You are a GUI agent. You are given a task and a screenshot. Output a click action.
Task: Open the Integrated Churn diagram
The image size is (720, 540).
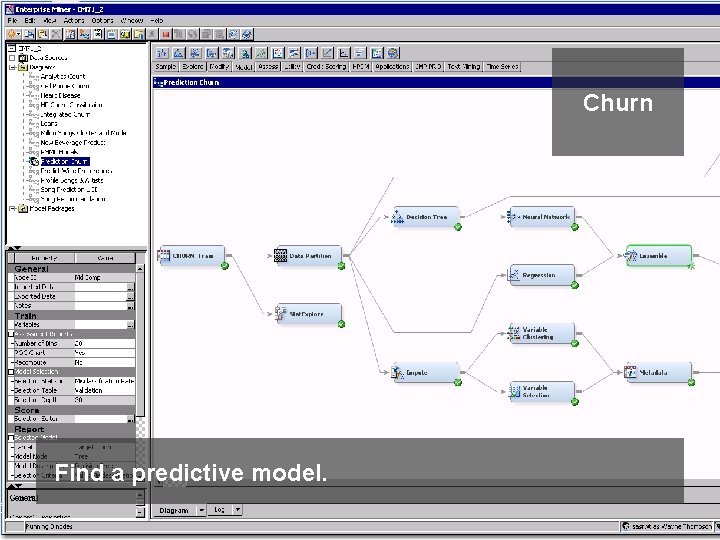65,114
